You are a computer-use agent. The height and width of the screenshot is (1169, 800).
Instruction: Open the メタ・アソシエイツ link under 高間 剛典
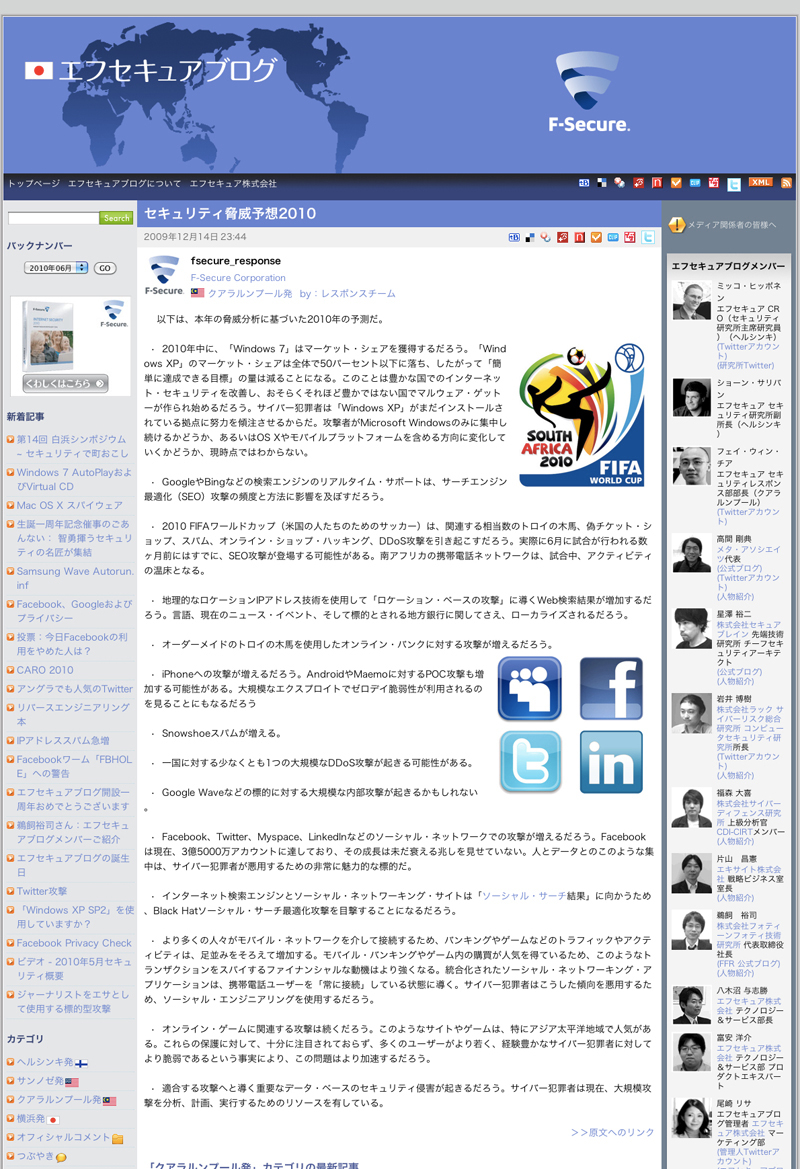coord(748,554)
